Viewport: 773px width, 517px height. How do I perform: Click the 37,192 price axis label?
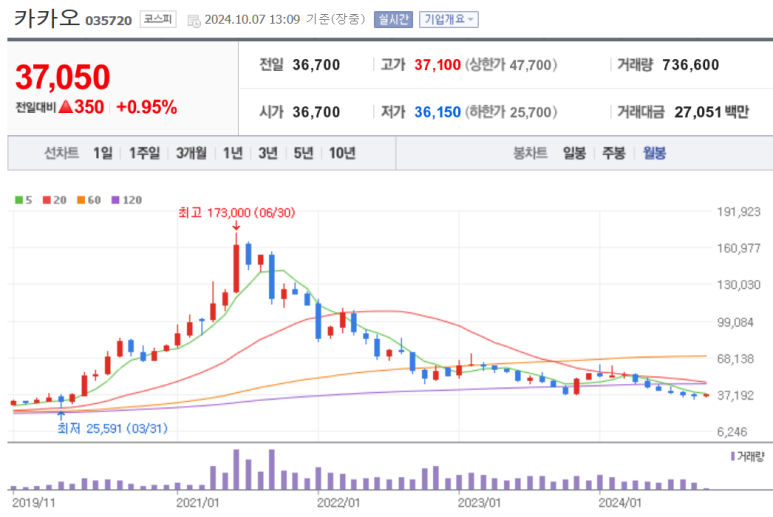(x=735, y=395)
